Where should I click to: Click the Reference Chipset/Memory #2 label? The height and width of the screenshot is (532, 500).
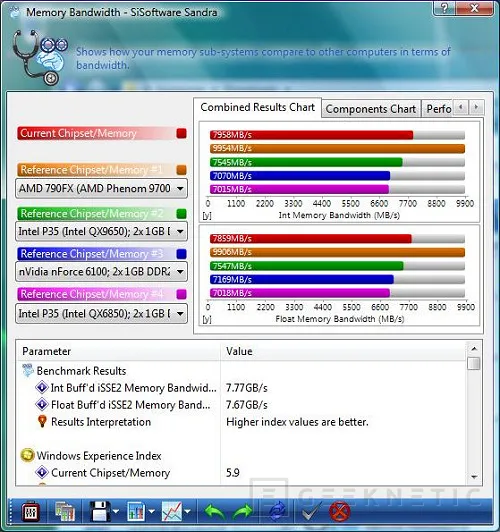coord(92,213)
